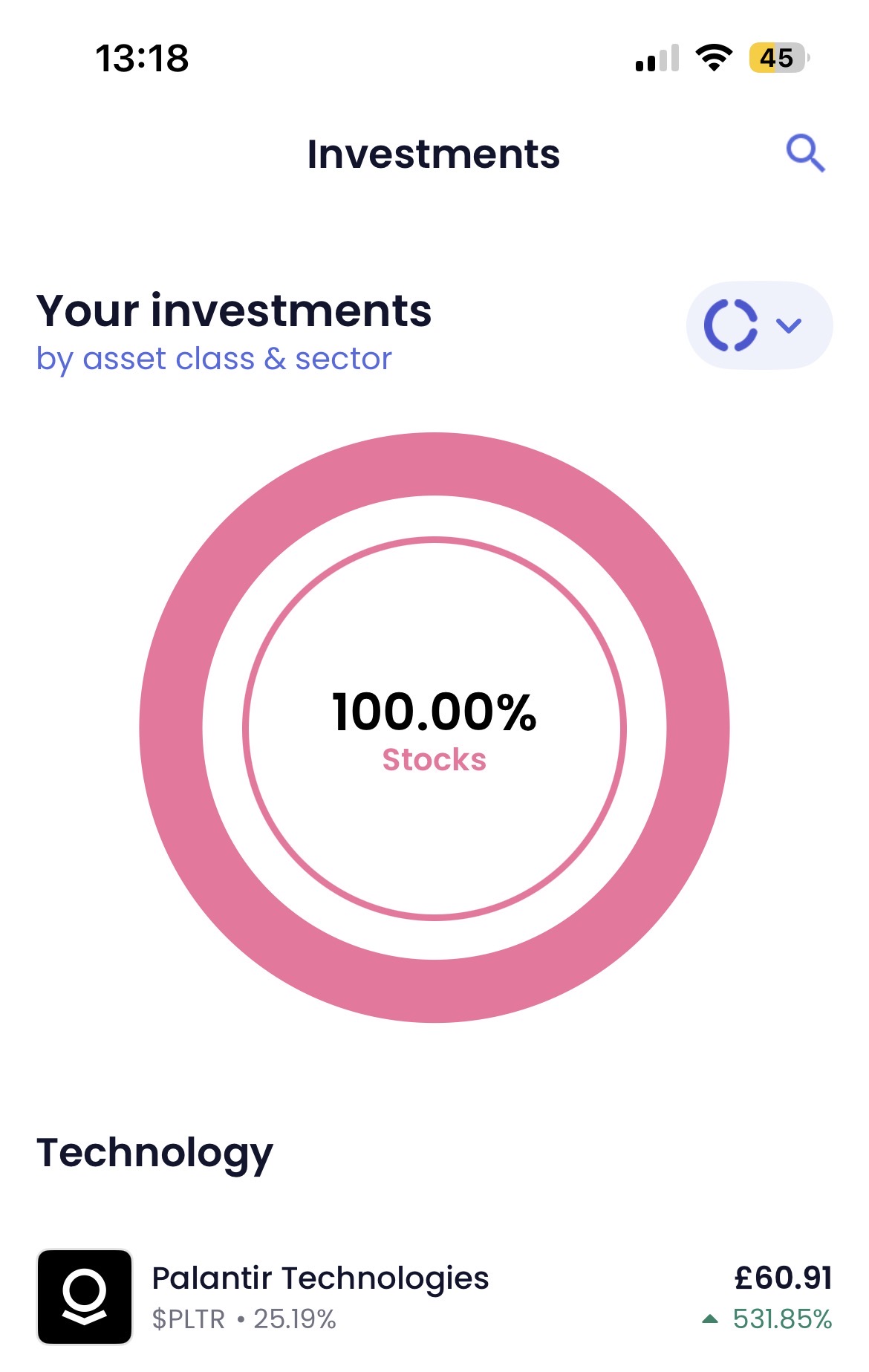
Task: Expand the chevron next to chart icon
Action: (789, 325)
